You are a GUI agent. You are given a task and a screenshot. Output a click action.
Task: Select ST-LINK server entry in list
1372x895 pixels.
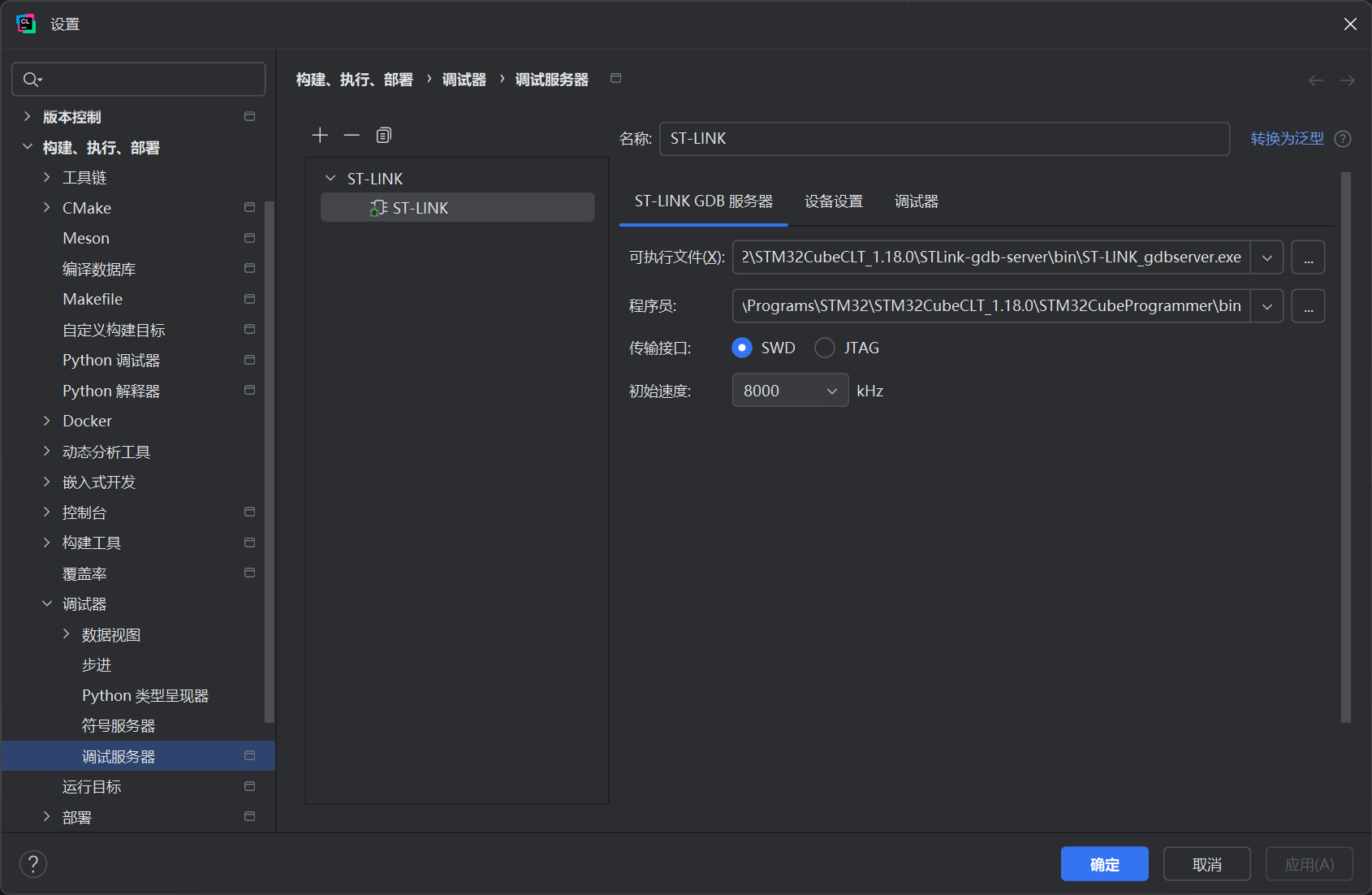pos(457,208)
